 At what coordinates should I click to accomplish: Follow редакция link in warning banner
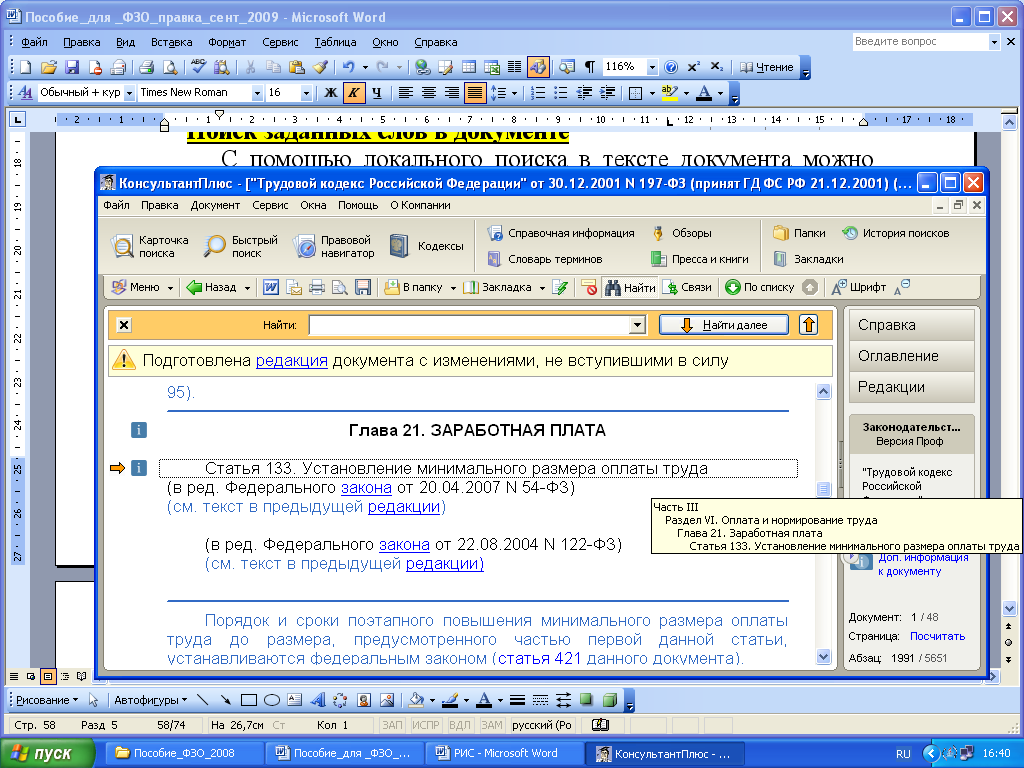[x=291, y=360]
